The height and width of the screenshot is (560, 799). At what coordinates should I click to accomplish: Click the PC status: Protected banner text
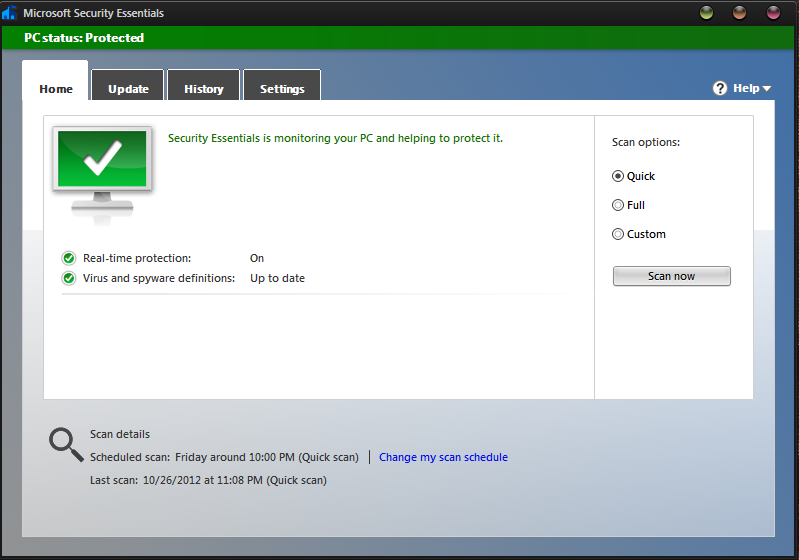(84, 38)
